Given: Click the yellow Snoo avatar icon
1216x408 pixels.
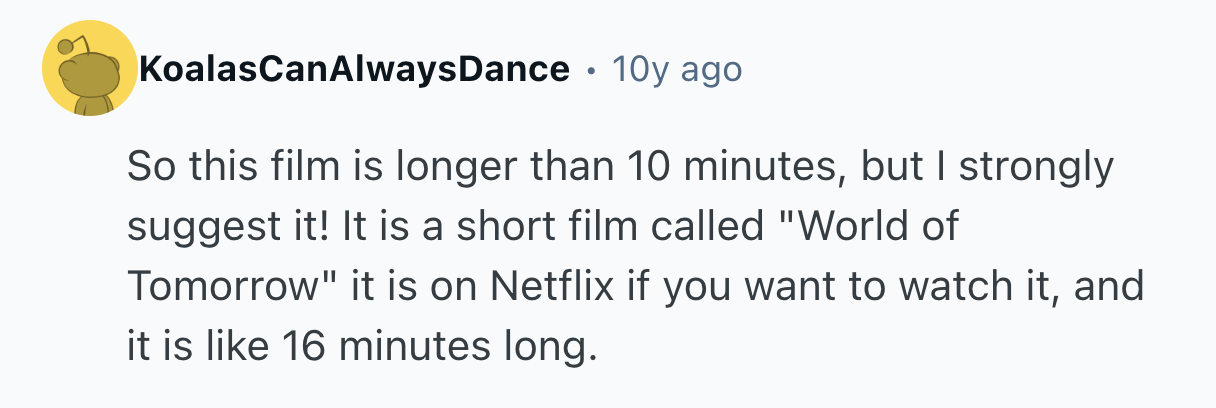Looking at the screenshot, I should 88,69.
